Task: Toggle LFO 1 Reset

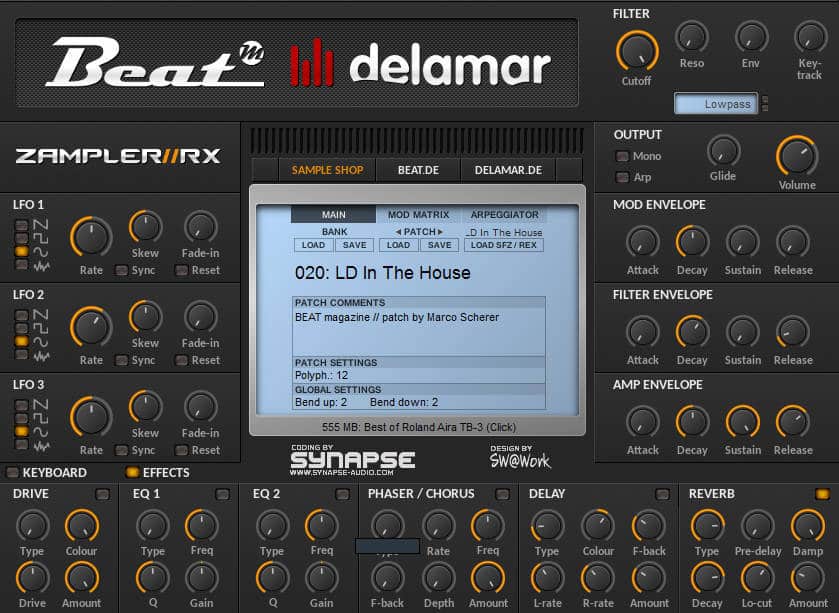Action: point(181,270)
